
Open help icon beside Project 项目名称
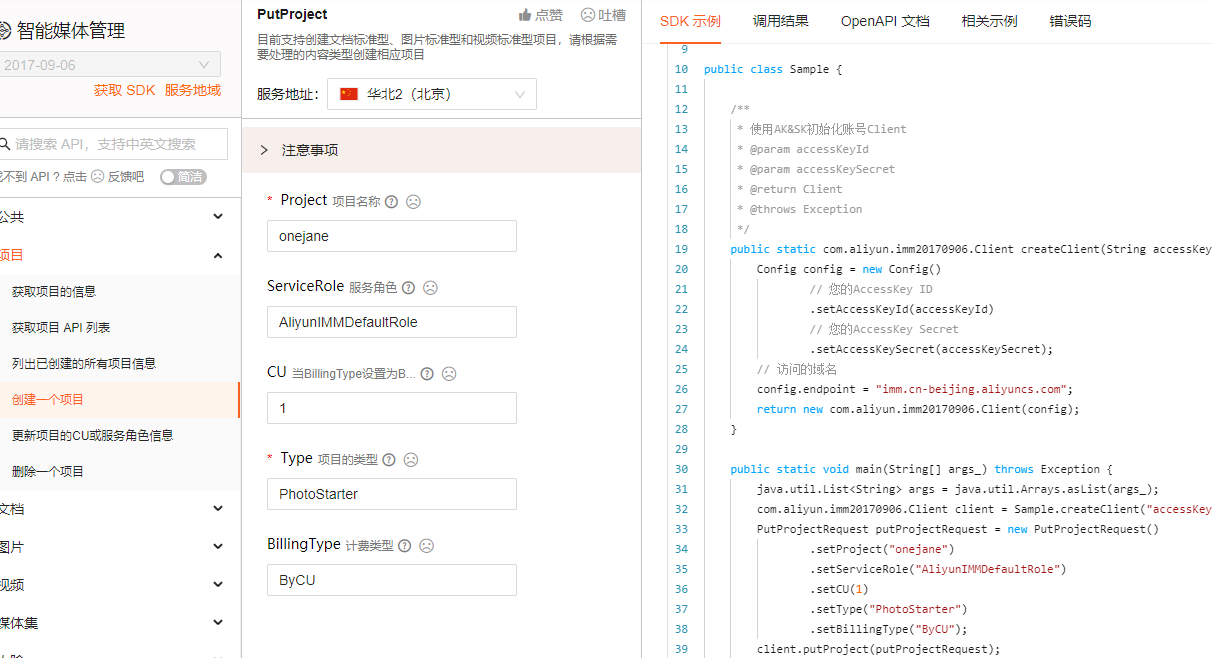click(391, 201)
